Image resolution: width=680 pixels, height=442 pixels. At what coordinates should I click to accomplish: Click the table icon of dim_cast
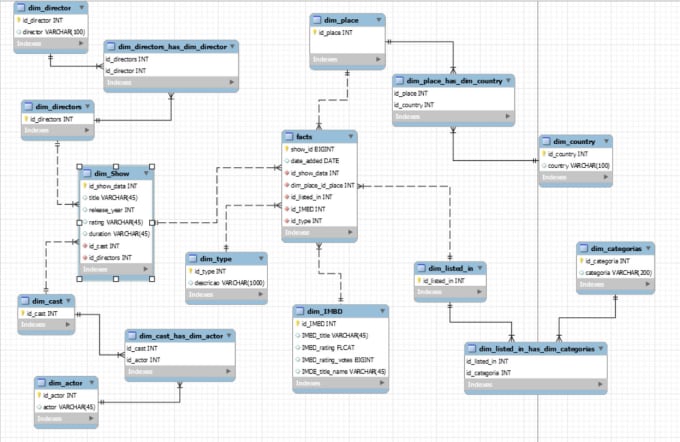point(25,301)
